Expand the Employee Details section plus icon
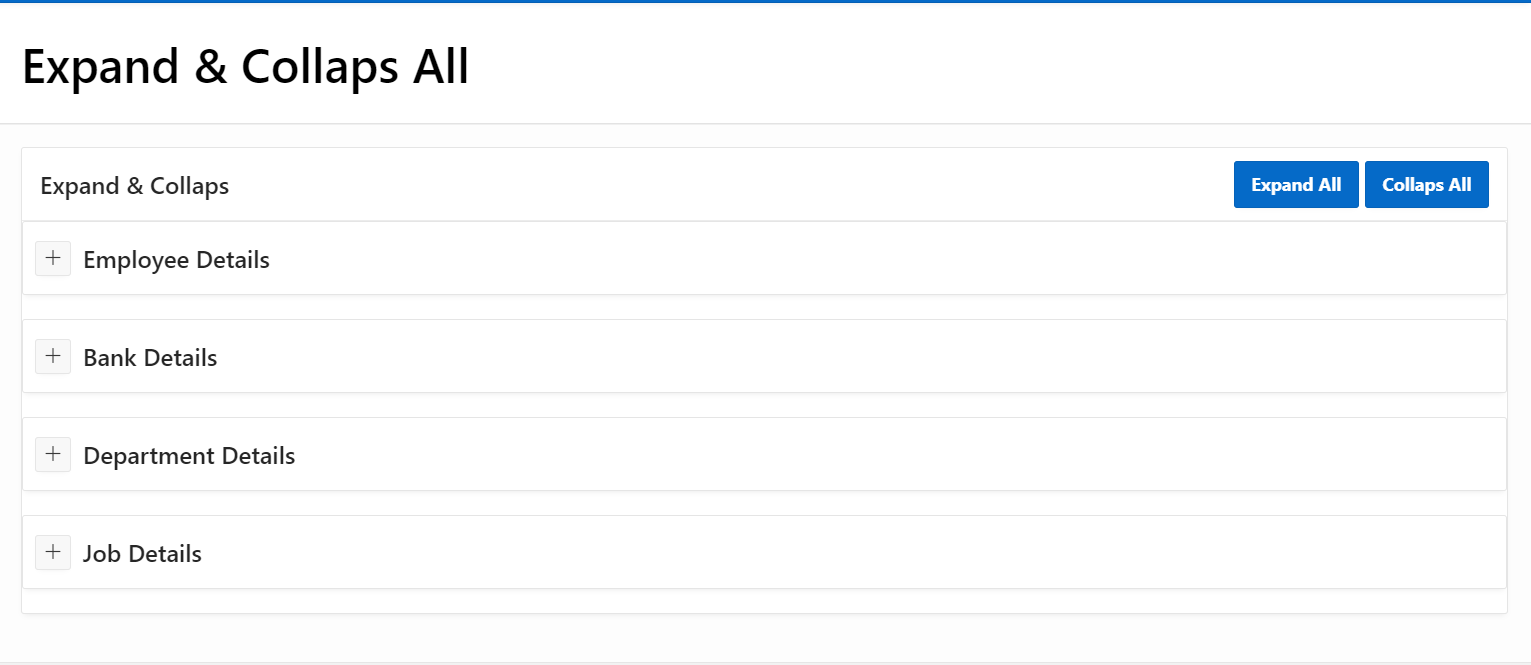Viewport: 1531px width, 665px height. pyautogui.click(x=53, y=258)
